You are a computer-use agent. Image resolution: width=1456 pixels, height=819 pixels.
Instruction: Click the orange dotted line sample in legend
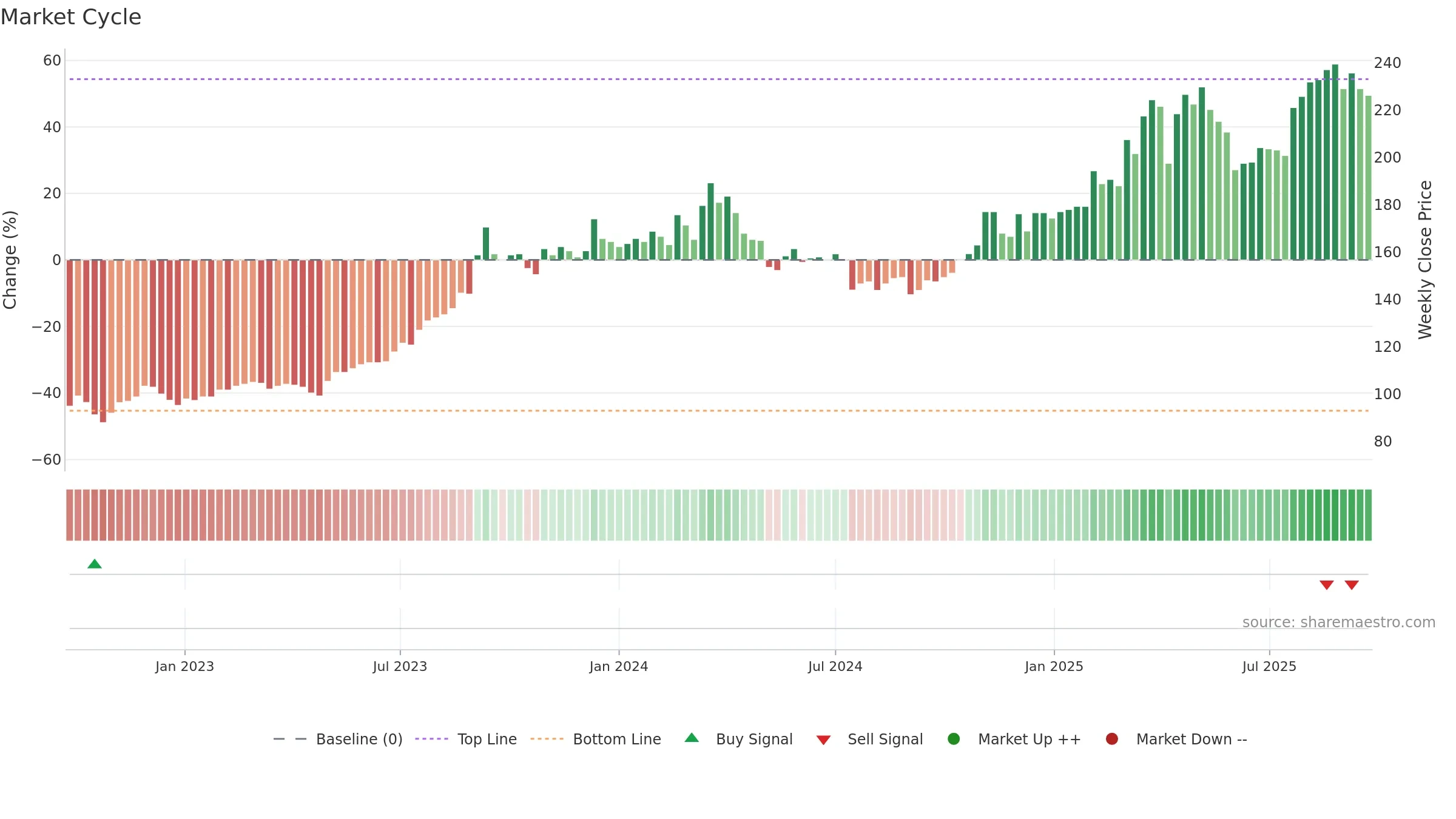[547, 739]
